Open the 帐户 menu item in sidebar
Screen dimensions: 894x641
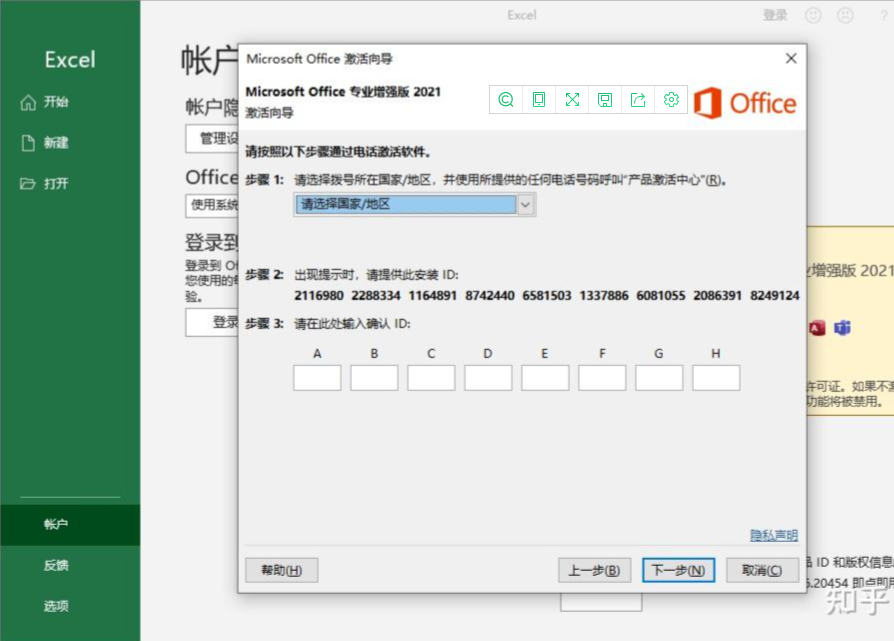70,525
